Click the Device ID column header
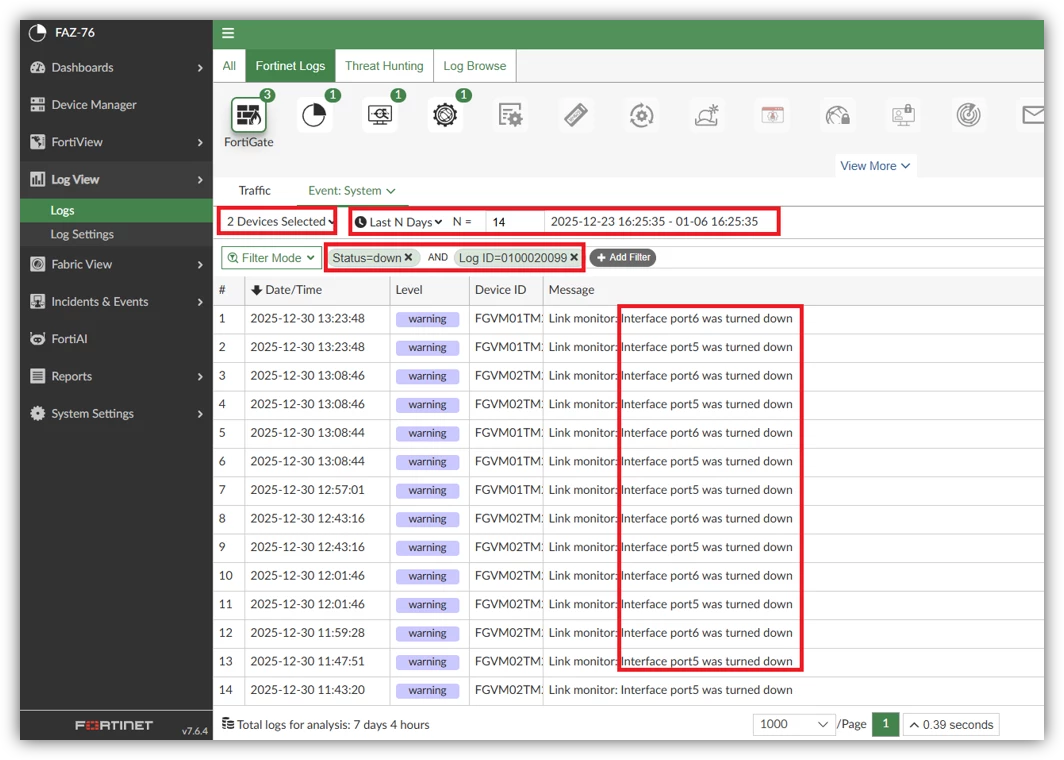Viewport: 1064px width, 760px height. (500, 290)
